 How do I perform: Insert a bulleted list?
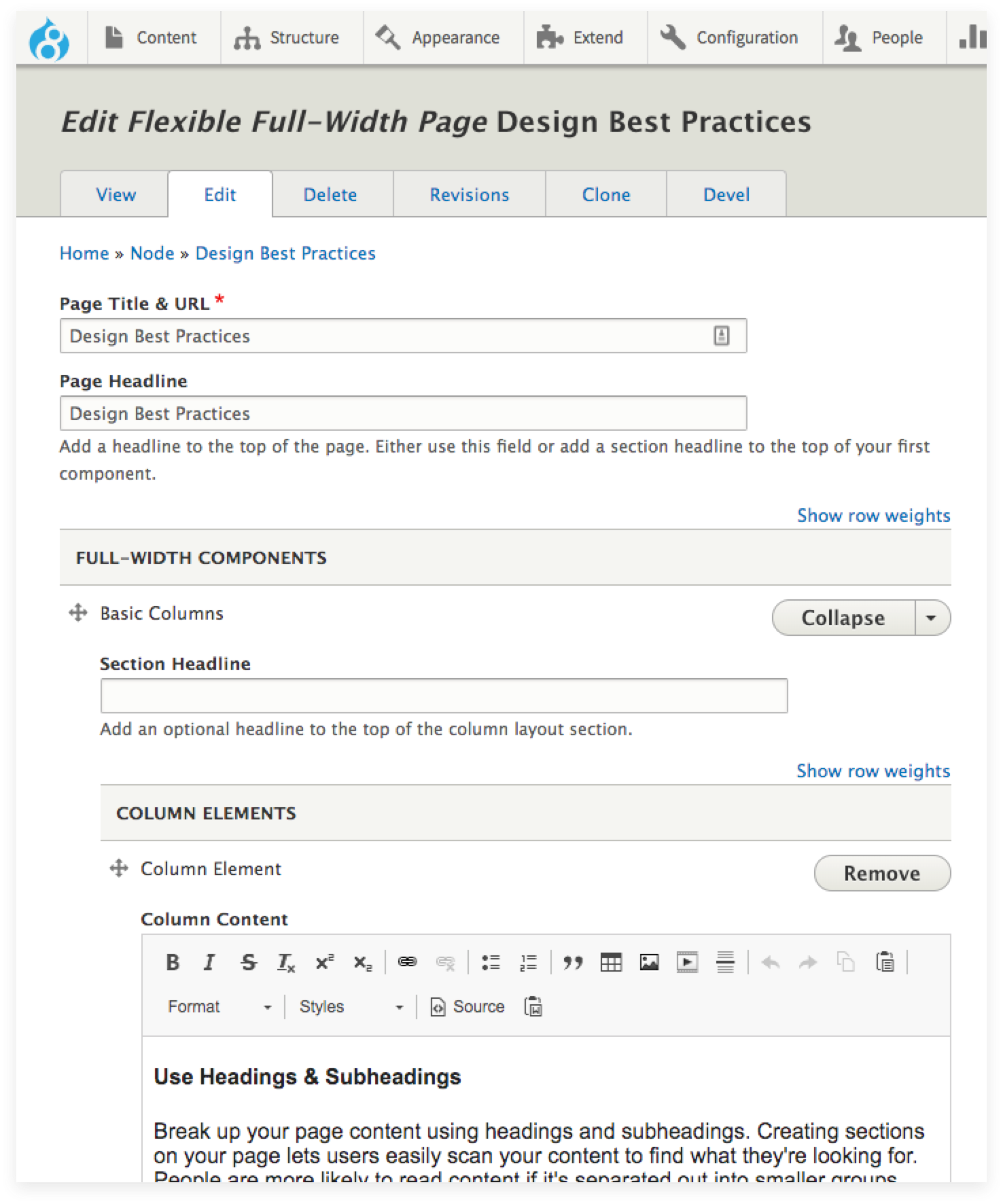click(491, 962)
